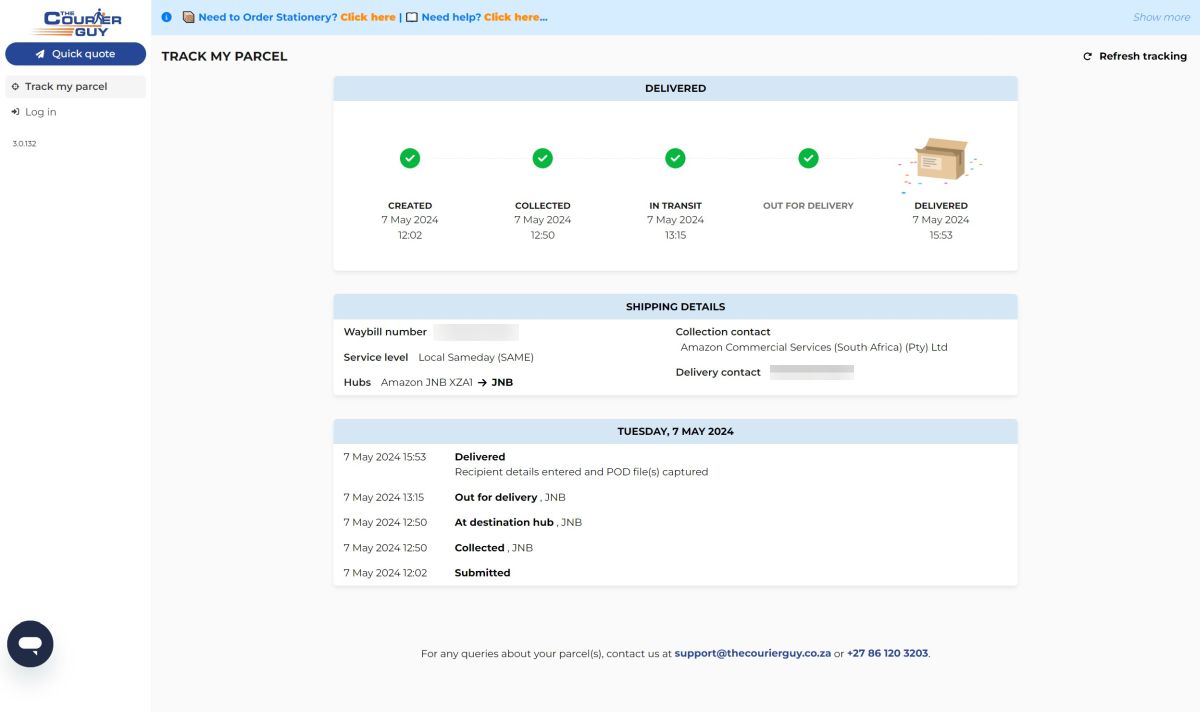Open the chat support bubble
The image size is (1200, 712).
click(x=30, y=644)
